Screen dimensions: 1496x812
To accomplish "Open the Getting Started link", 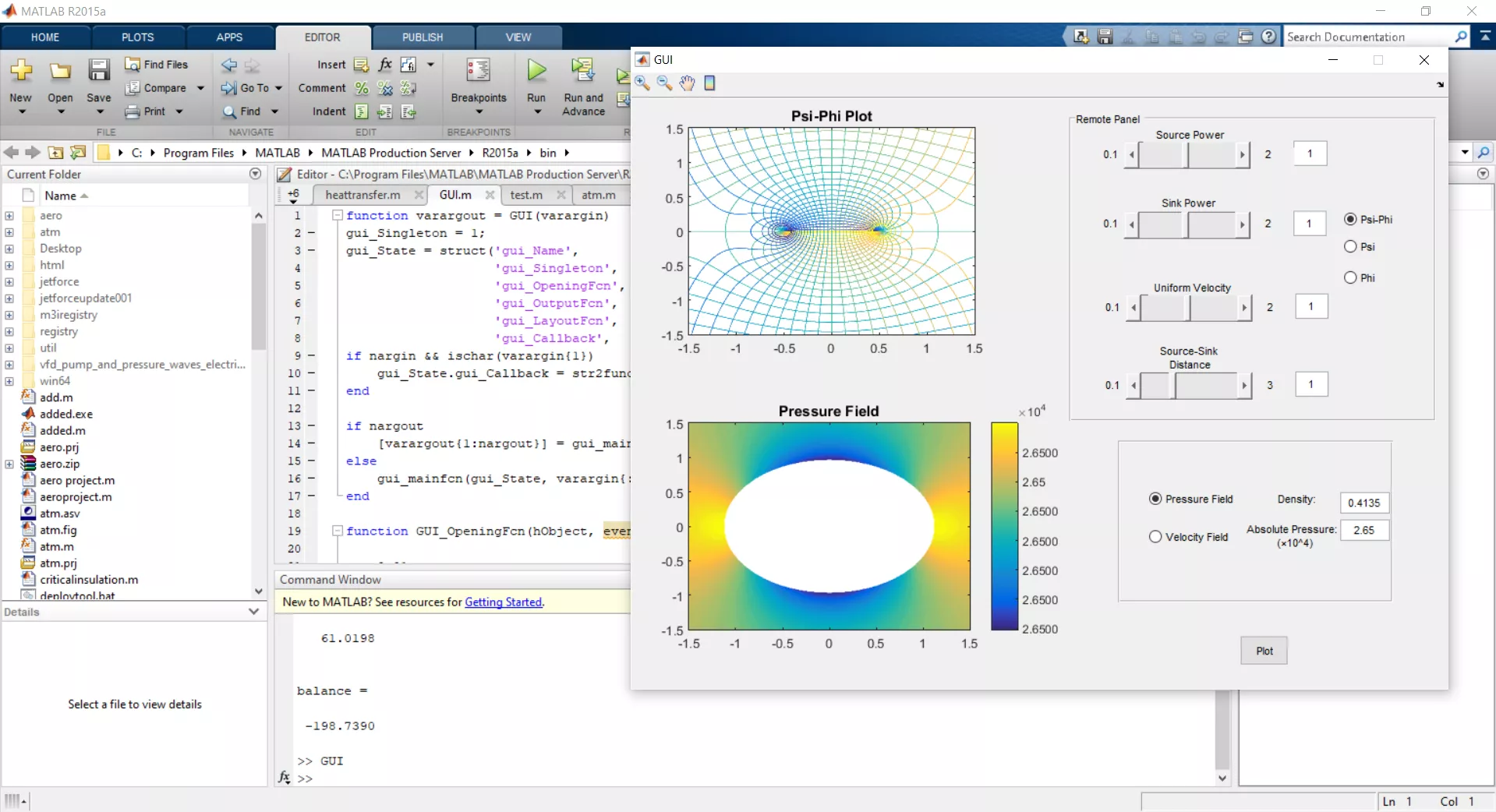I will [x=503, y=602].
